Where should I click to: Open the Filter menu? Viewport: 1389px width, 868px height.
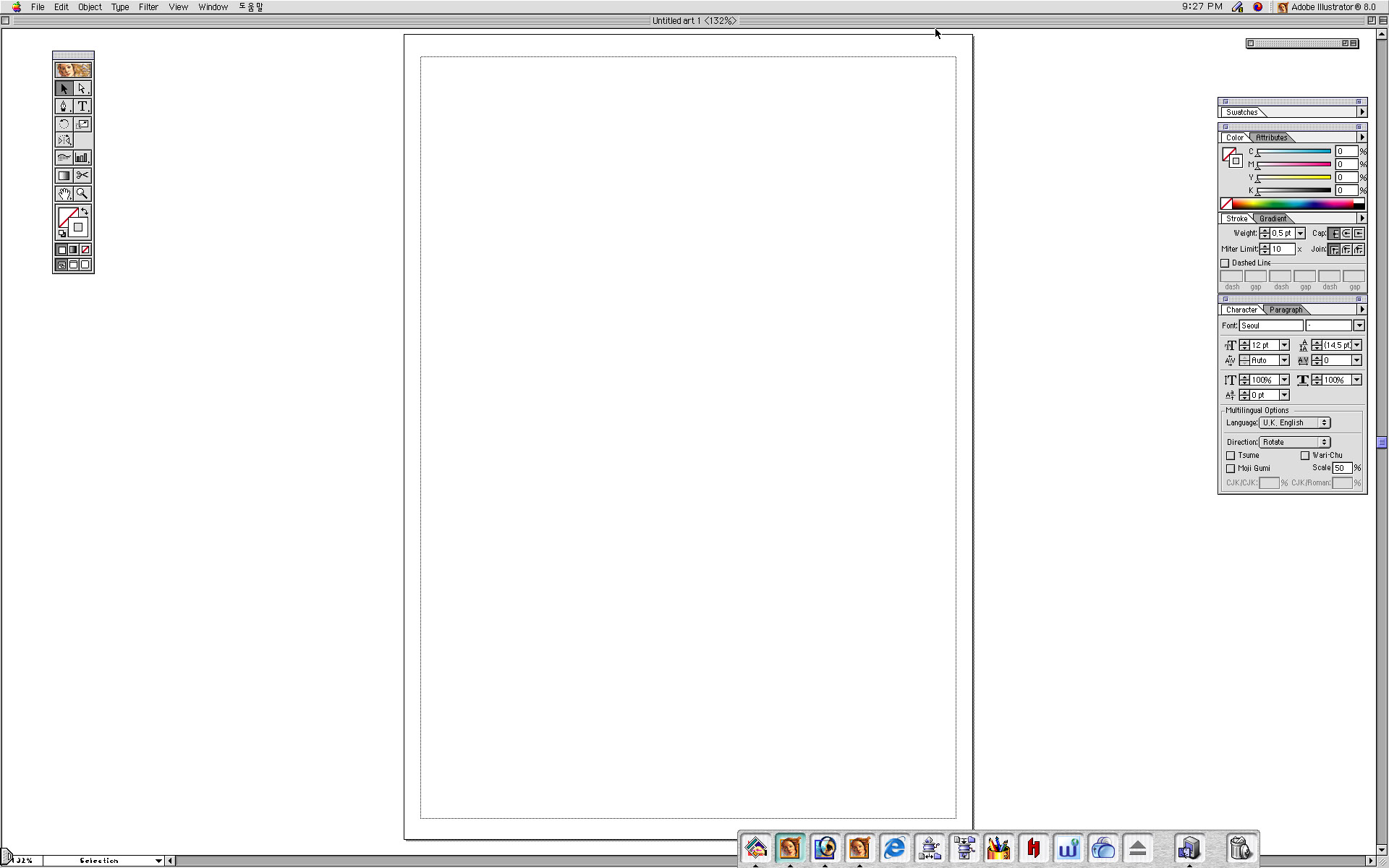coord(148,7)
